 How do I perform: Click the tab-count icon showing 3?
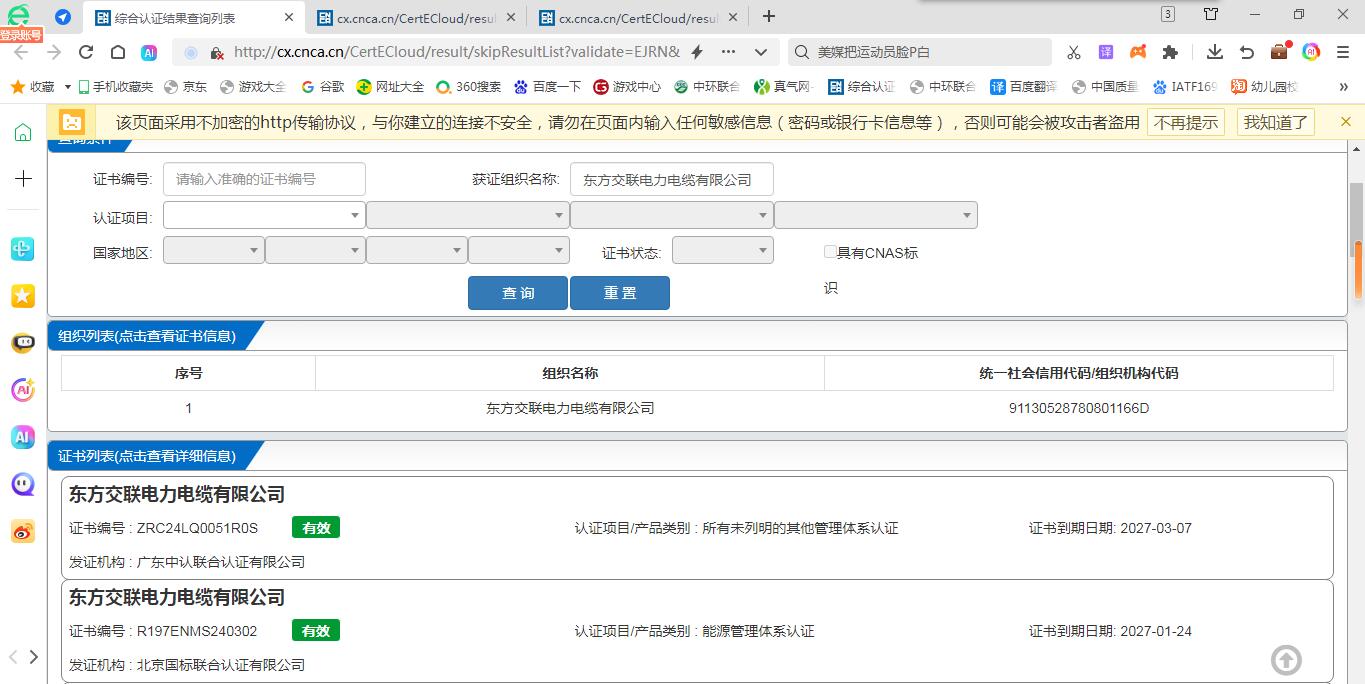click(1168, 14)
